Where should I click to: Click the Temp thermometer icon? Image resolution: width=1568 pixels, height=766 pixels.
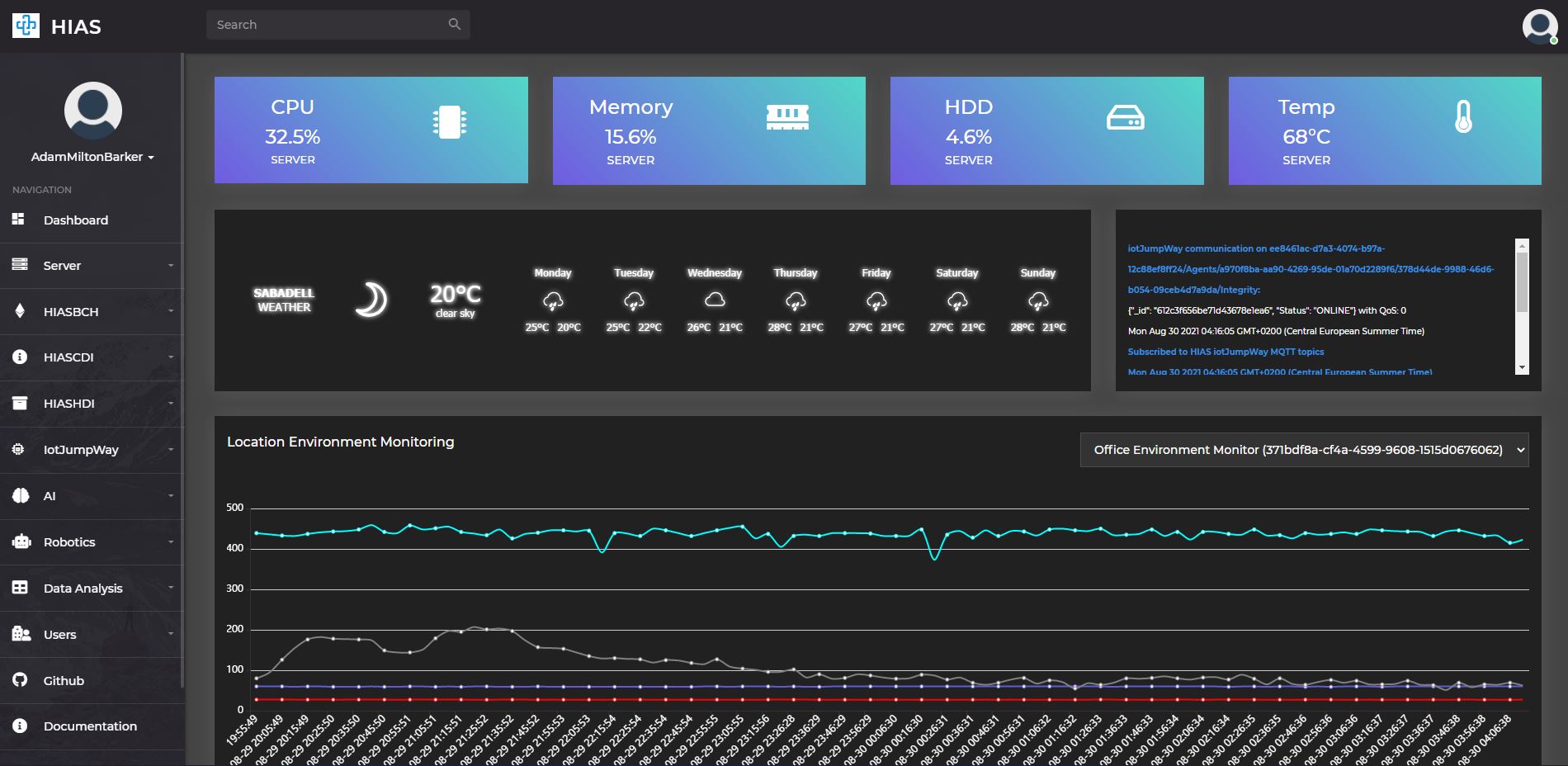click(x=1463, y=116)
